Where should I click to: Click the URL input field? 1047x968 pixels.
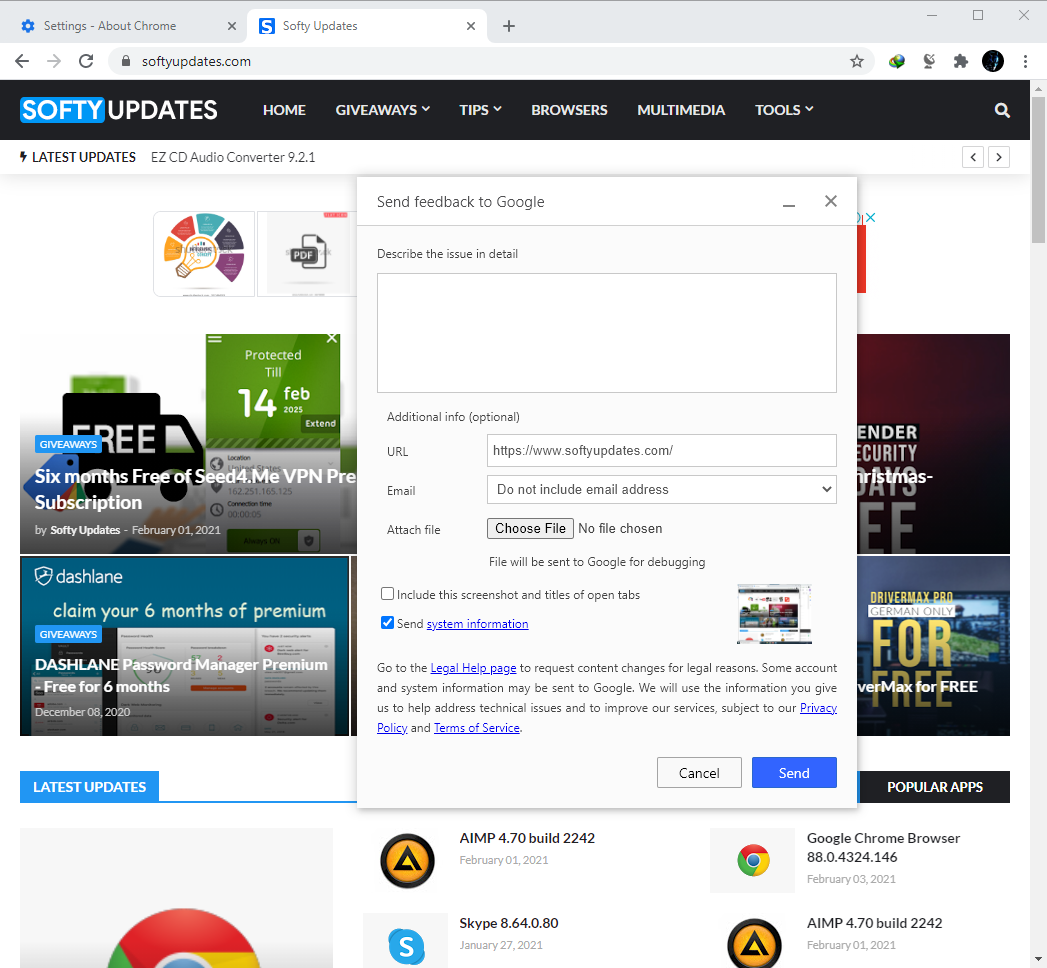[x=662, y=451]
